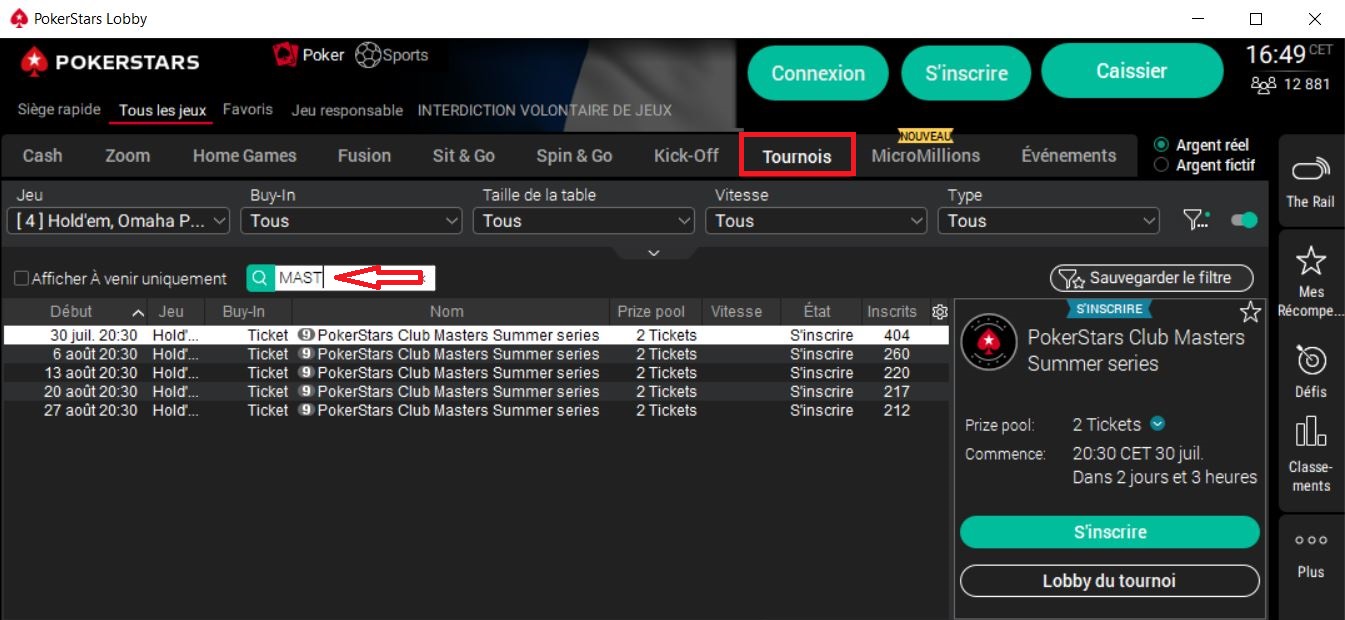Select the 6 août 20:30 tournament date
The image size is (1345, 620).
(95, 354)
